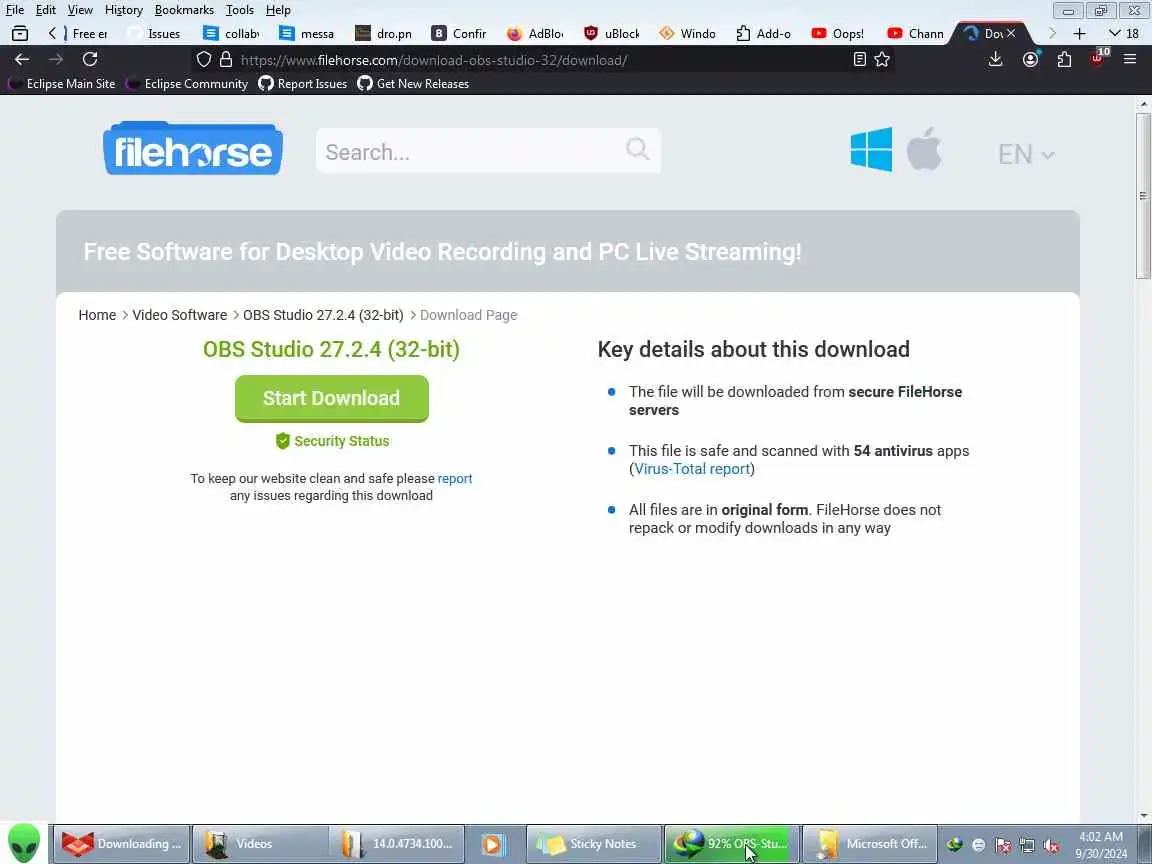Switch to the Issues tab
This screenshot has width=1152, height=864.
154,33
